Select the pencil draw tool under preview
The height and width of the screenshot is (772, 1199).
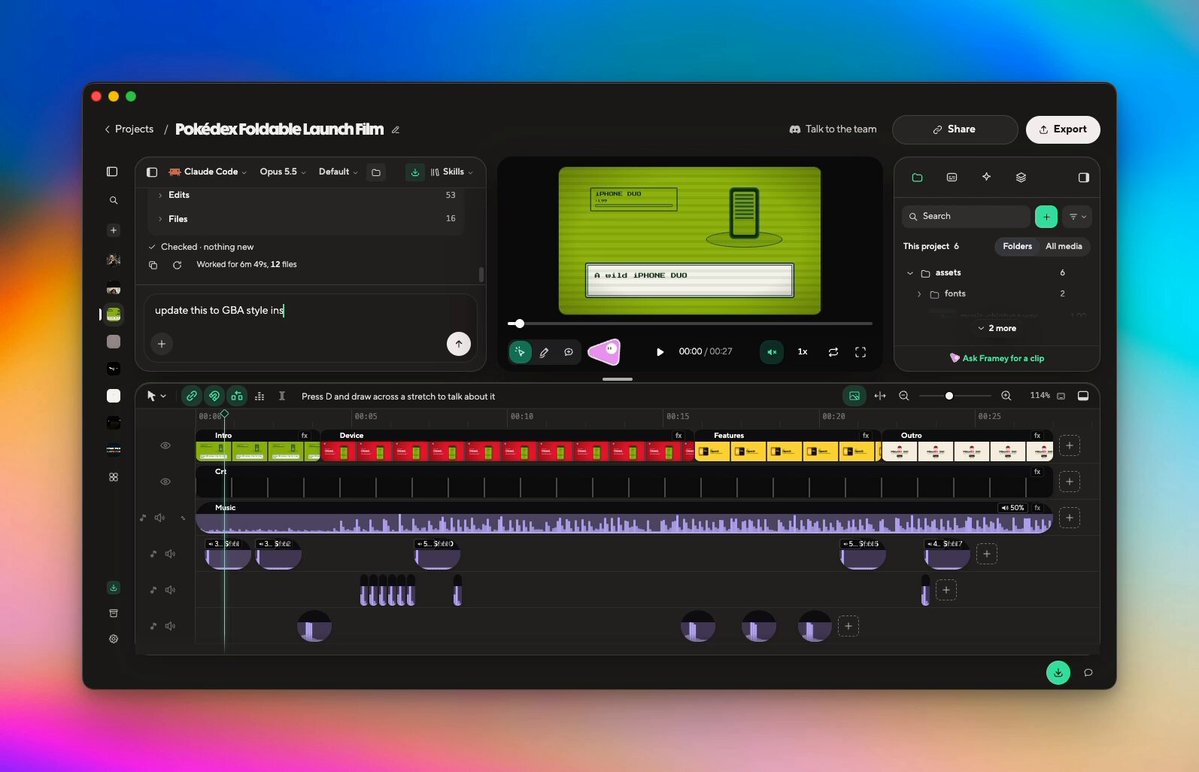pyautogui.click(x=544, y=352)
